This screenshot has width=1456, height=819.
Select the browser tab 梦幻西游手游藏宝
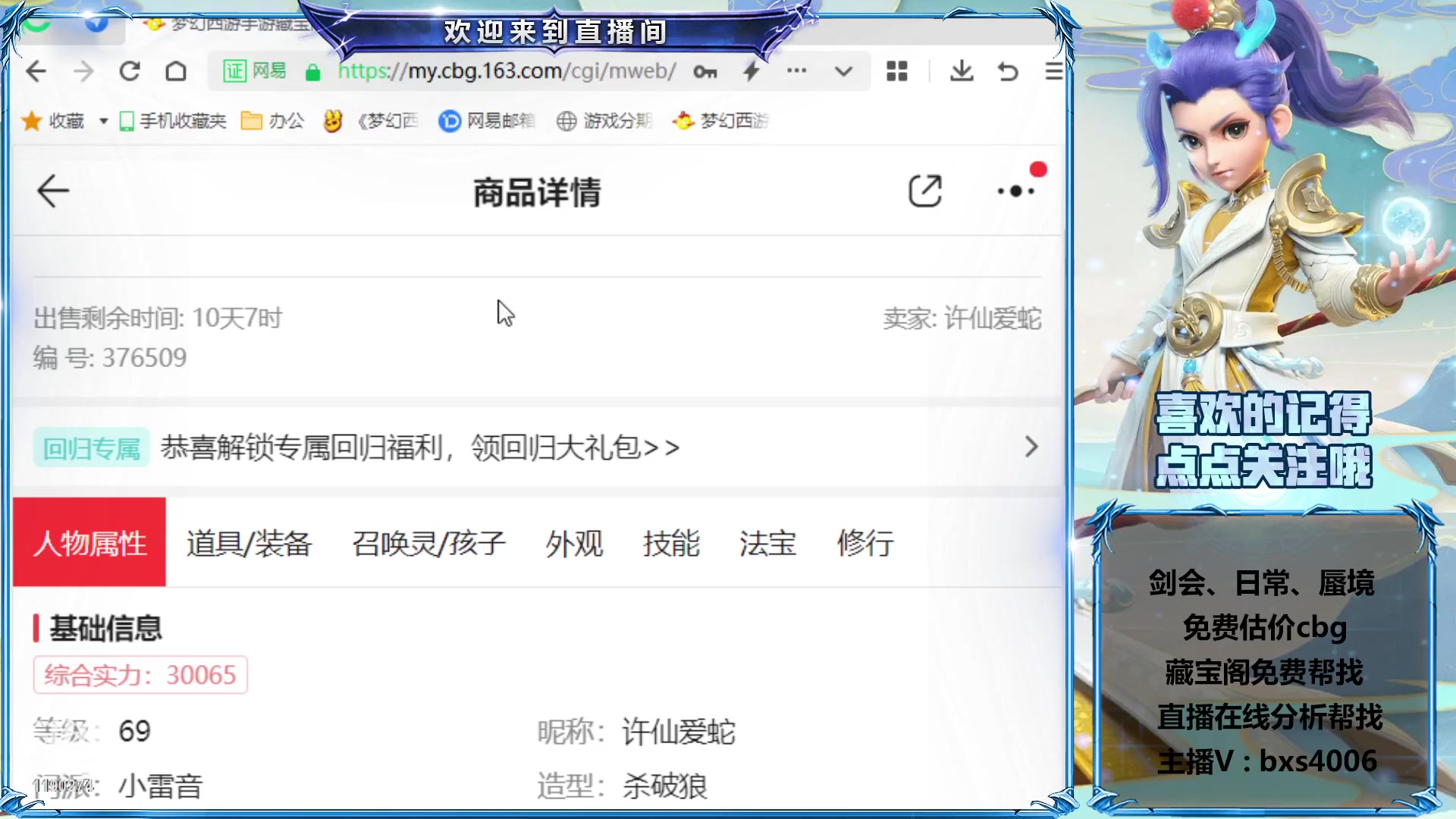pyautogui.click(x=227, y=24)
